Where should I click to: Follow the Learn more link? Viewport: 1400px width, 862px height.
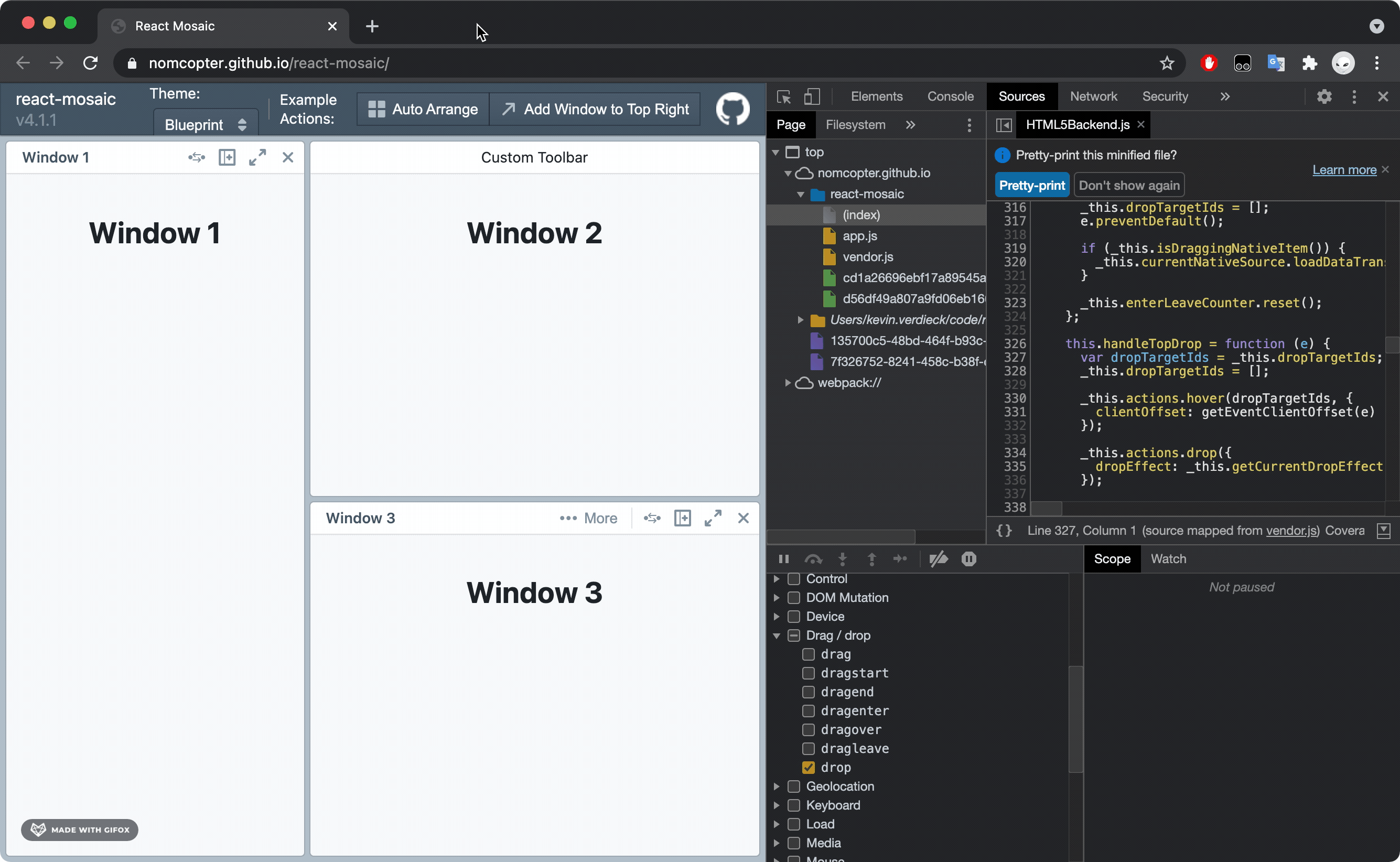[1344, 170]
